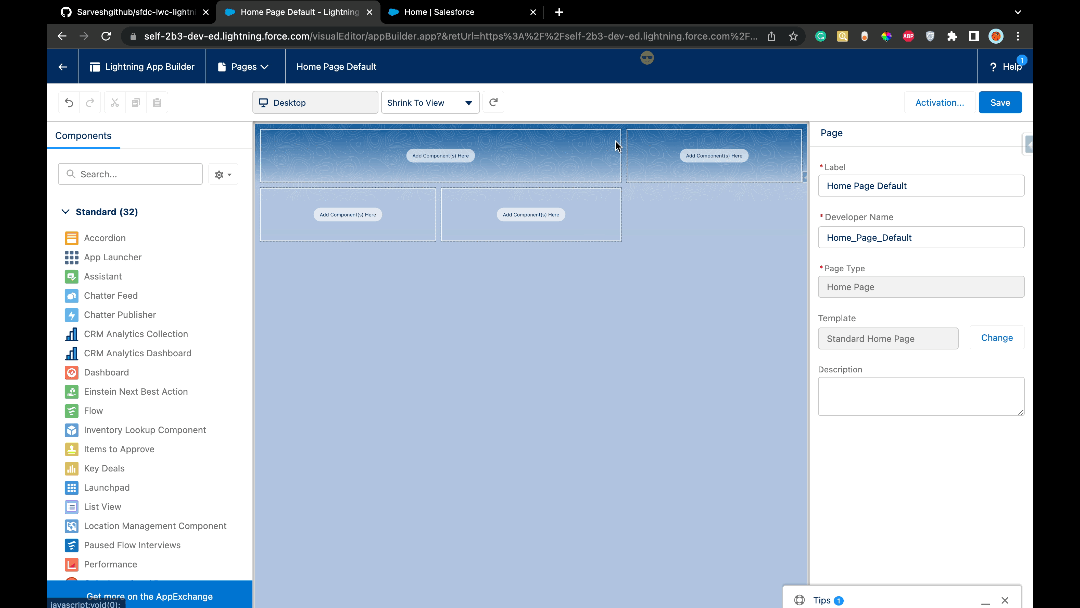Screen dimensions: 1080x608
Task: Open component list settings gear dropdown
Action: pos(223,175)
